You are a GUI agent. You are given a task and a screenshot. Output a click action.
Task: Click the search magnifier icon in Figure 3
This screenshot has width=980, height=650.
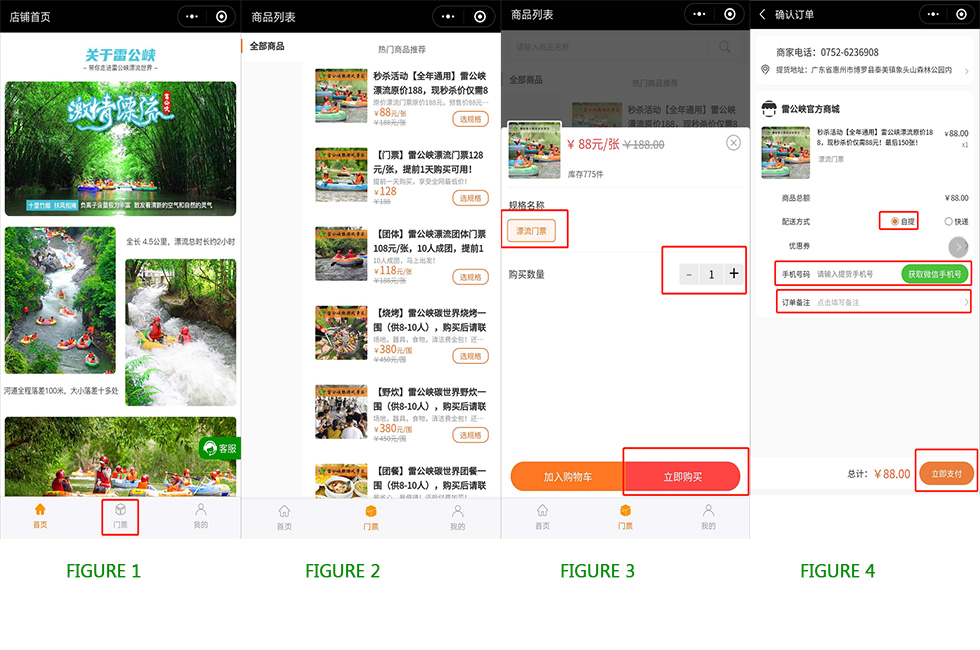click(x=724, y=47)
